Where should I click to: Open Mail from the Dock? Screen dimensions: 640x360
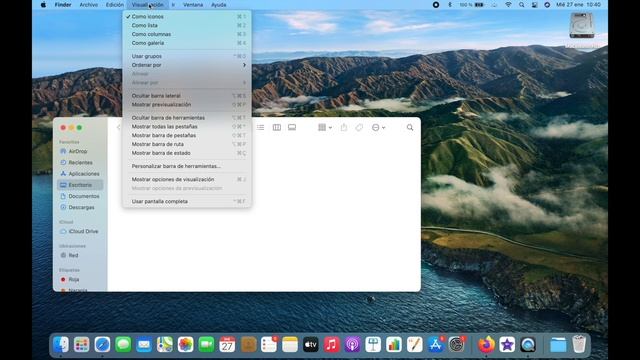pyautogui.click(x=144, y=344)
